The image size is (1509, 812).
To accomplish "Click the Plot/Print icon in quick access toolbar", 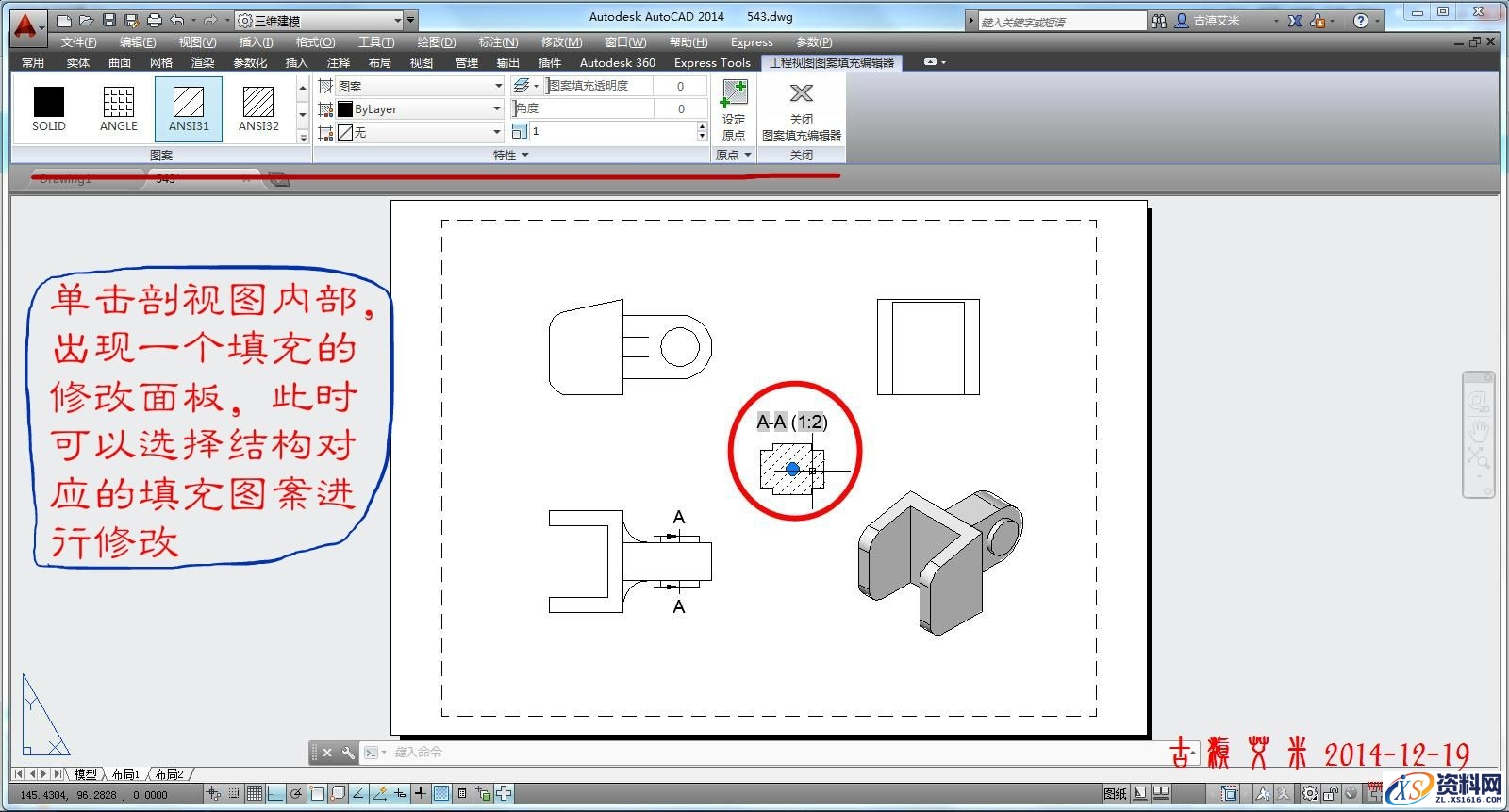I will (155, 20).
